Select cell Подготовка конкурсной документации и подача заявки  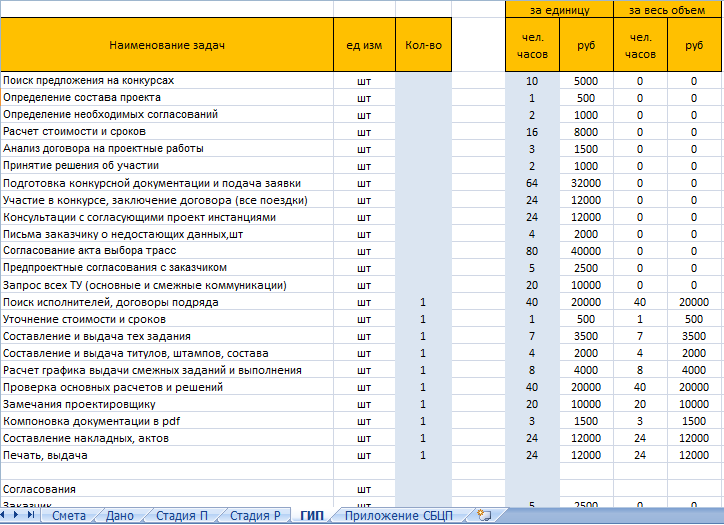click(x=167, y=183)
